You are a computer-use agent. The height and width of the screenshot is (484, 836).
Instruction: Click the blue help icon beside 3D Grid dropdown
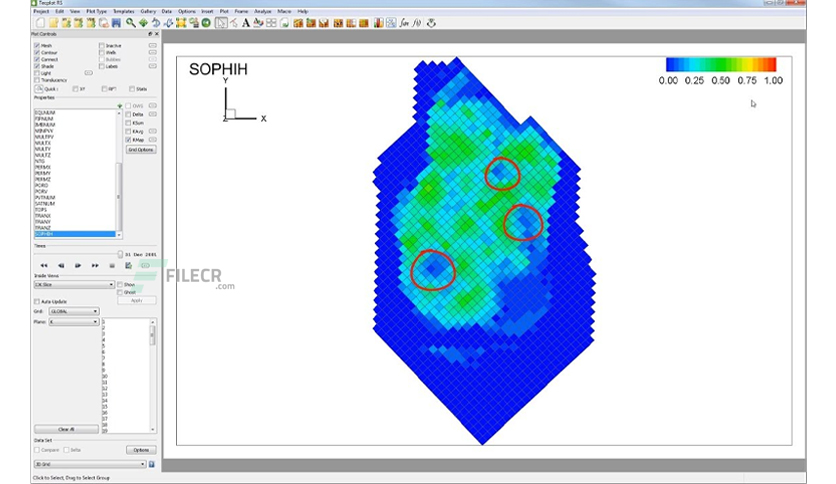tap(151, 464)
